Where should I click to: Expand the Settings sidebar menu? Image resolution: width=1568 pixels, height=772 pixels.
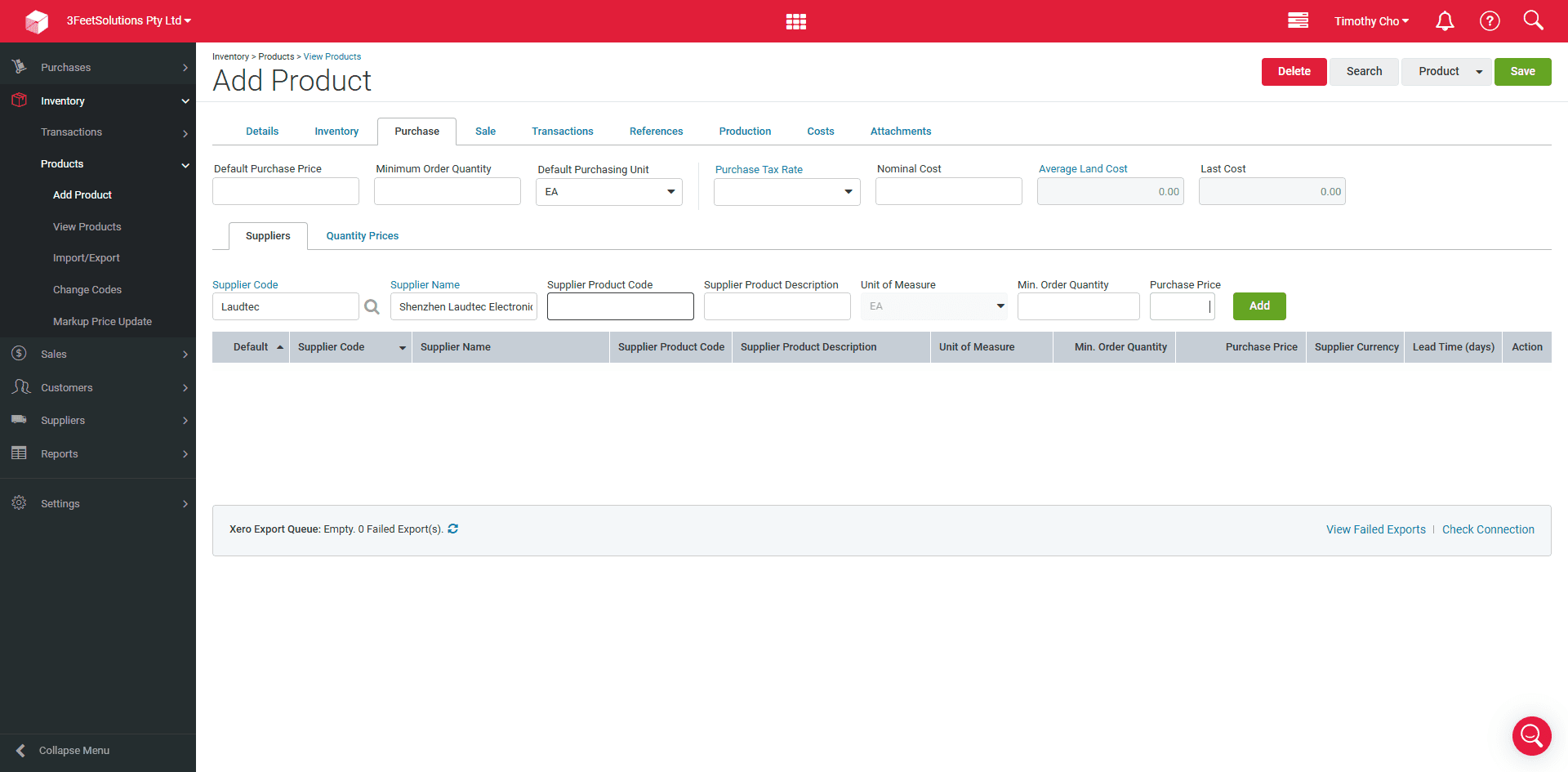click(x=185, y=504)
